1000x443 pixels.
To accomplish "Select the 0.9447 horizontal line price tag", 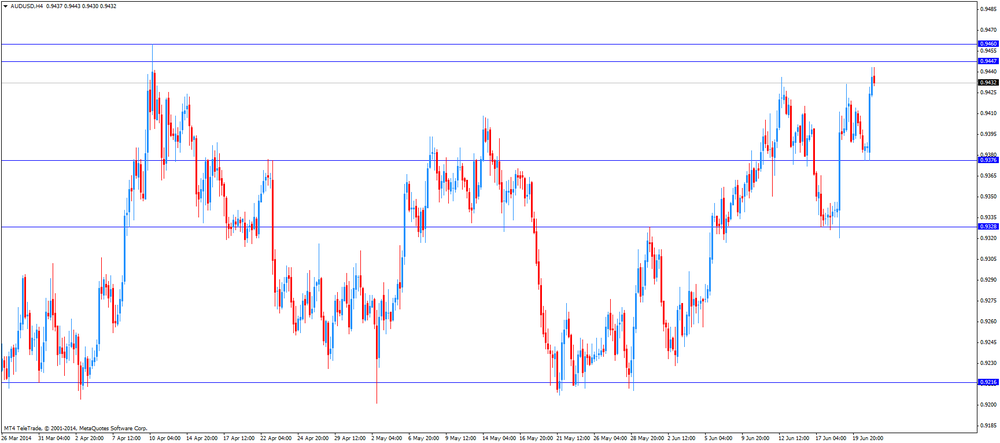I will (x=988, y=61).
